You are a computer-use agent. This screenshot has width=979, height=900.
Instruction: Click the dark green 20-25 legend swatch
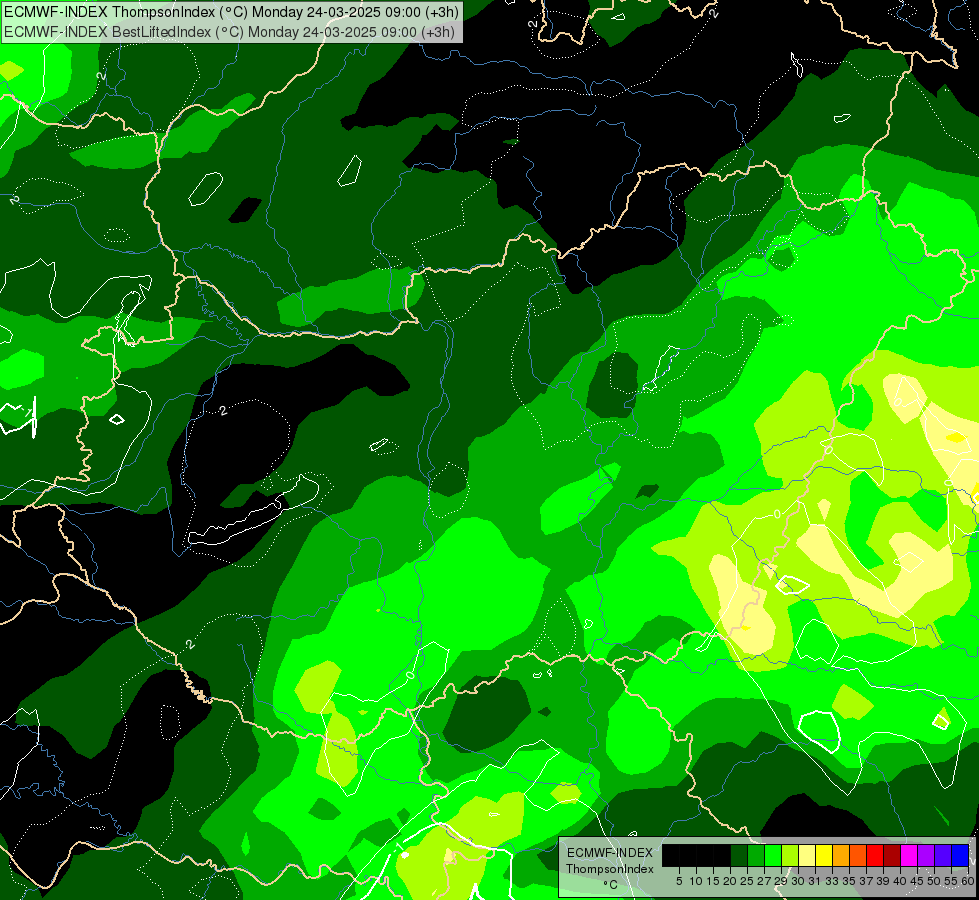click(x=739, y=856)
